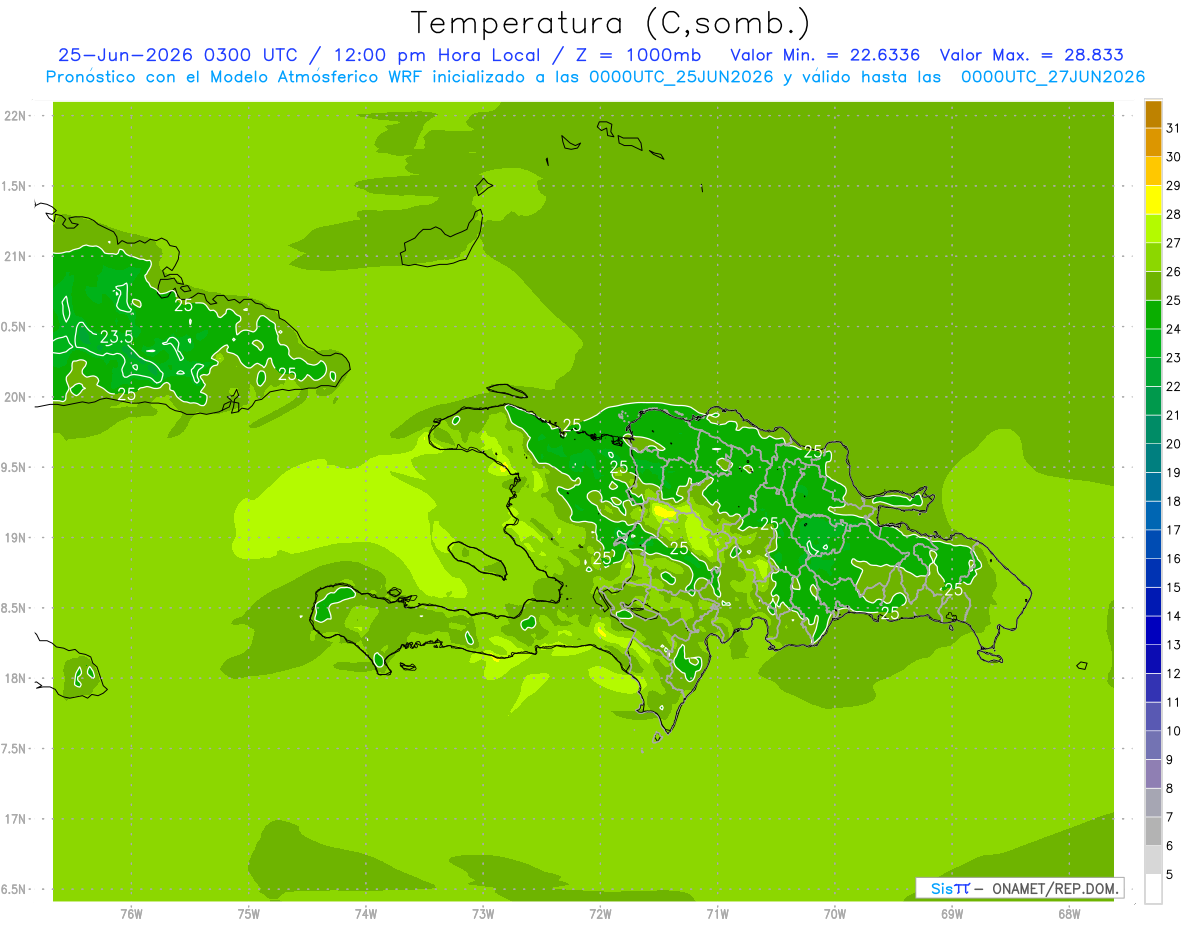Click the legend value '18'

[1173, 501]
